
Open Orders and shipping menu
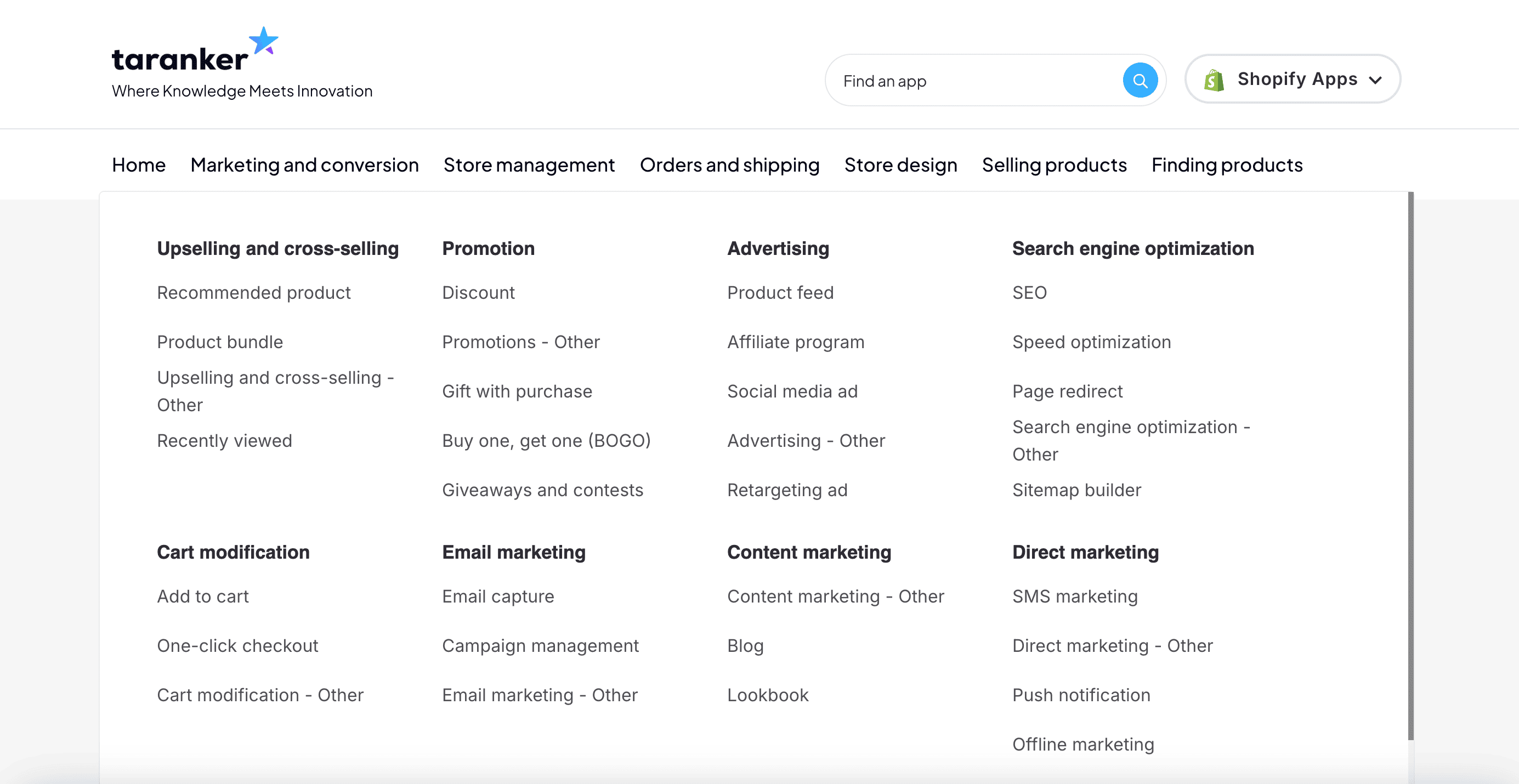click(729, 165)
